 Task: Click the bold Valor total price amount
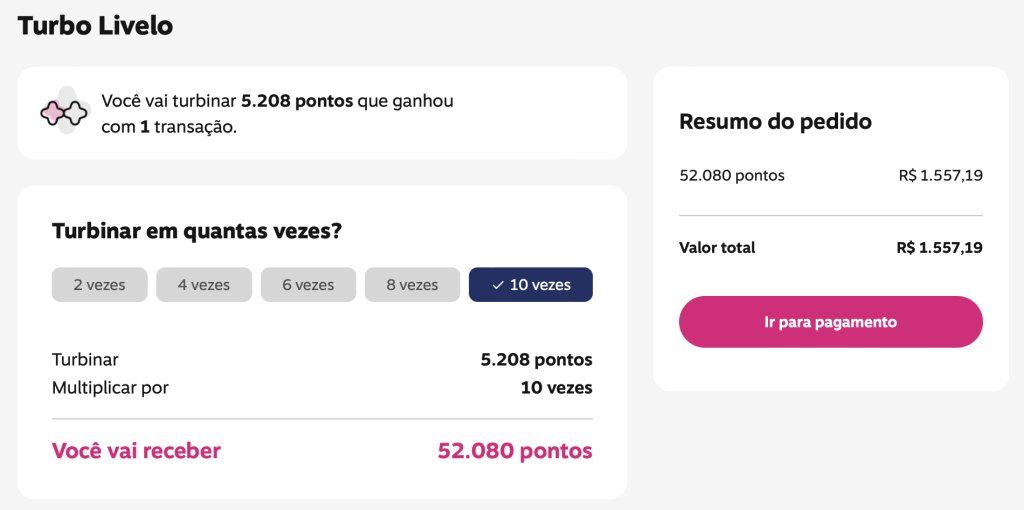click(939, 248)
